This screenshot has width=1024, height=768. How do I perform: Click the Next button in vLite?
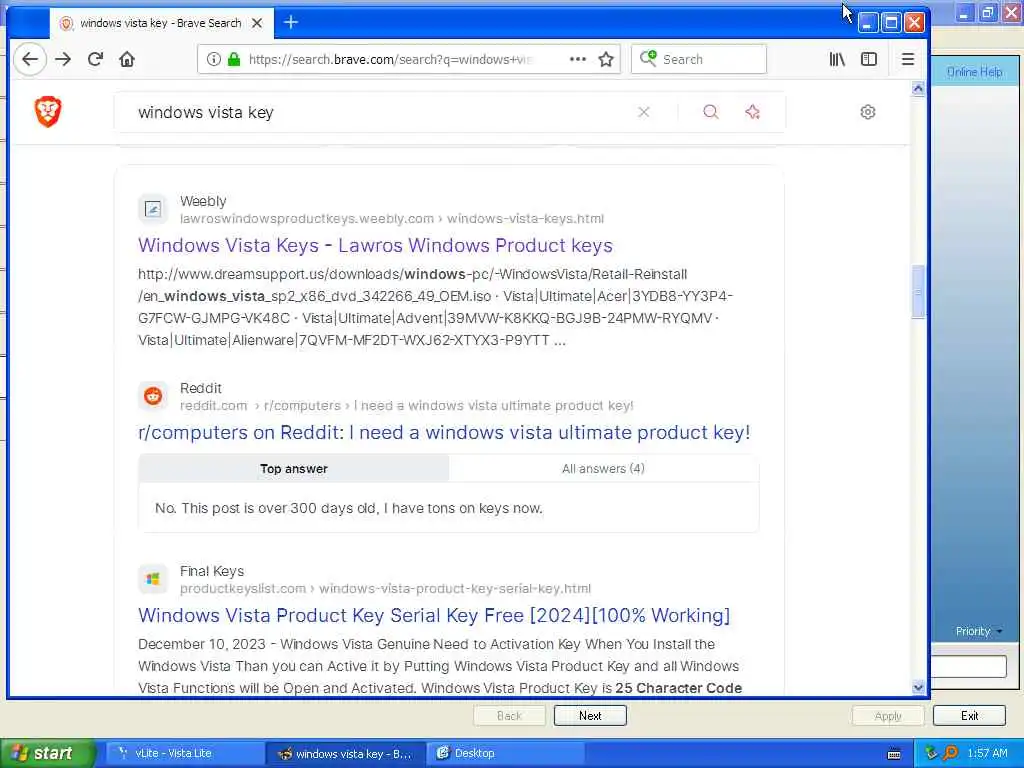click(590, 716)
